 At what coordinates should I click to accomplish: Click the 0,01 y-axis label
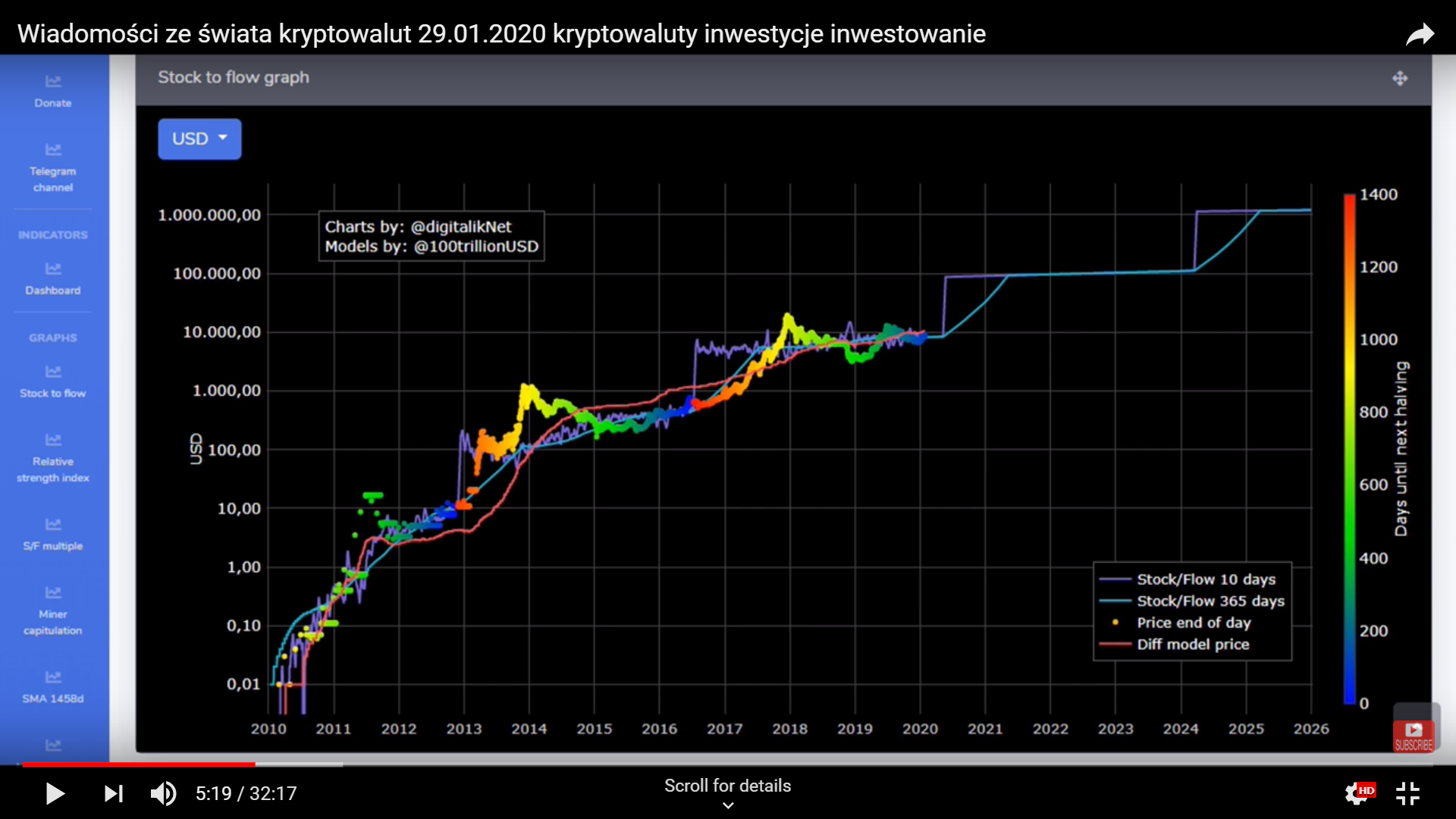243,684
